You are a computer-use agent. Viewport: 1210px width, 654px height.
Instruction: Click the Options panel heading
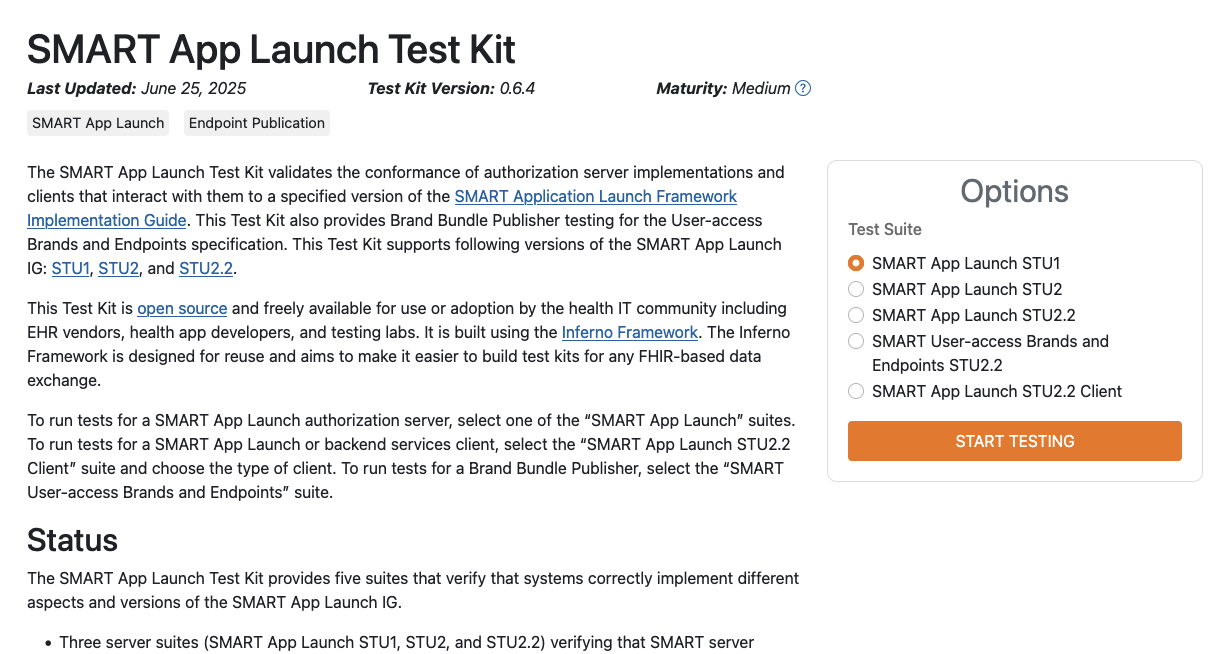[1015, 192]
